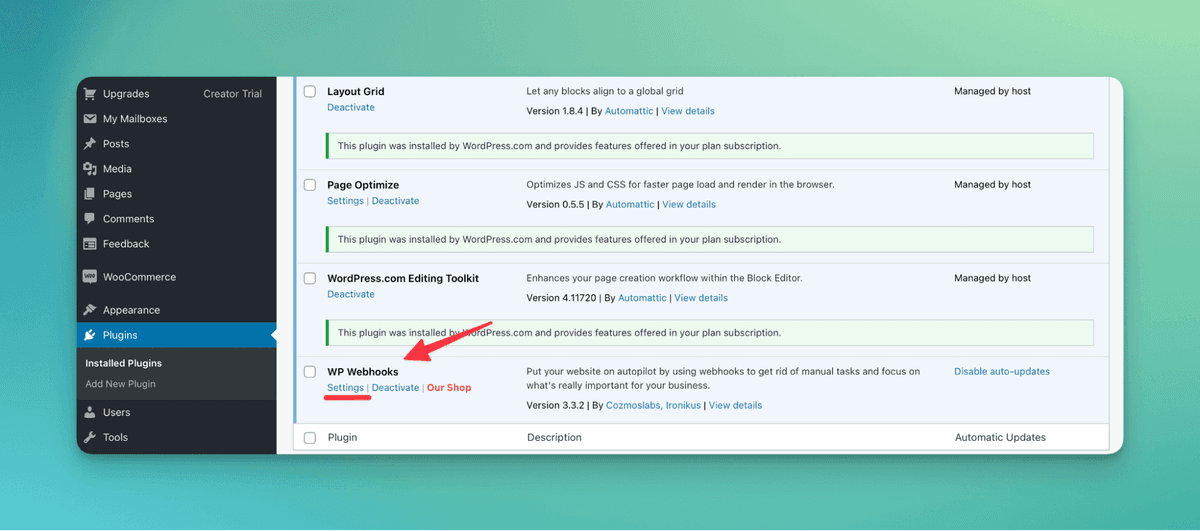The image size is (1200, 531).
Task: Click the Appearance brush icon
Action: 90,310
